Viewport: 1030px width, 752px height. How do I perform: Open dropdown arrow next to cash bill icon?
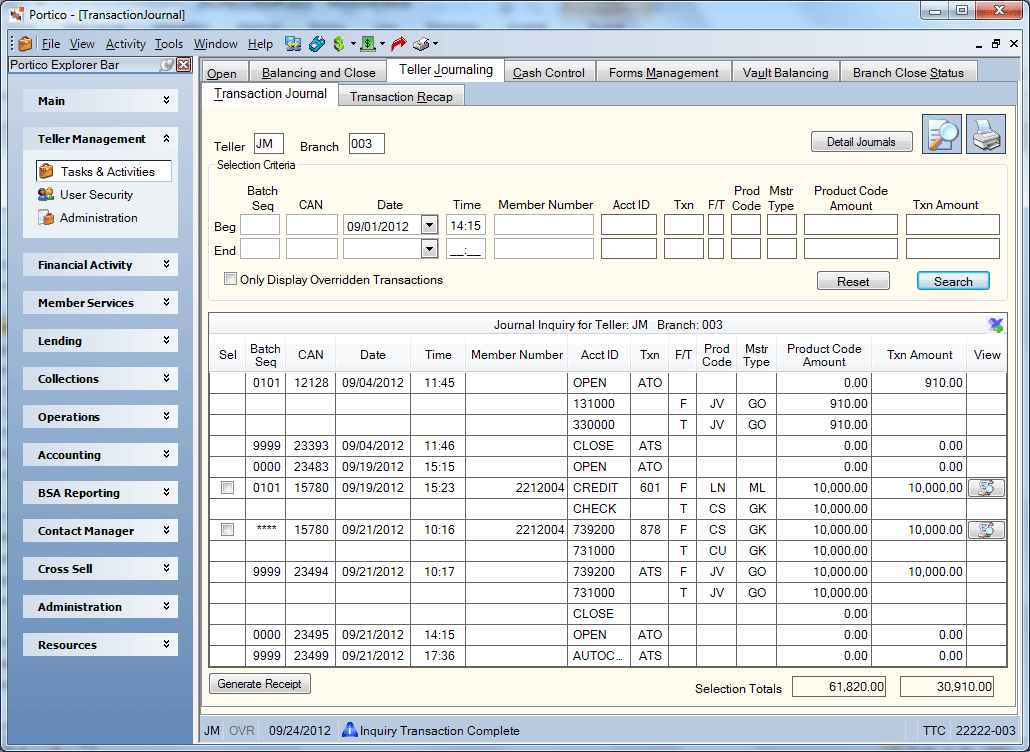(382, 44)
